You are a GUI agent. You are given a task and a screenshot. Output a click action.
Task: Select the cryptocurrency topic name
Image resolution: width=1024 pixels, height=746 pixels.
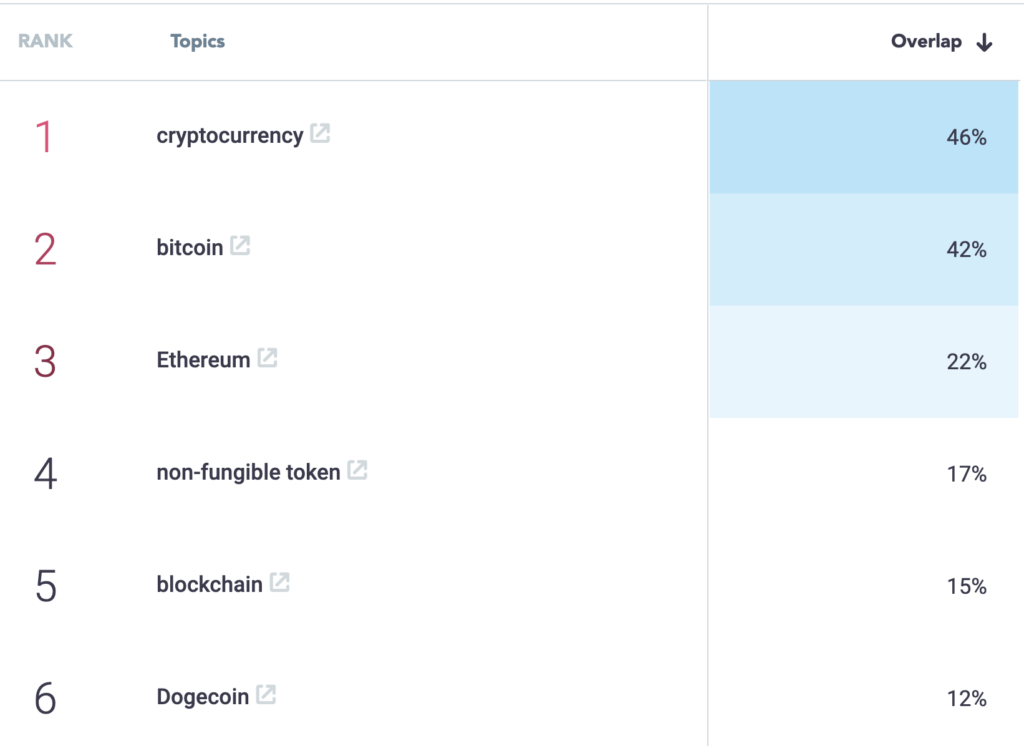[x=229, y=136]
